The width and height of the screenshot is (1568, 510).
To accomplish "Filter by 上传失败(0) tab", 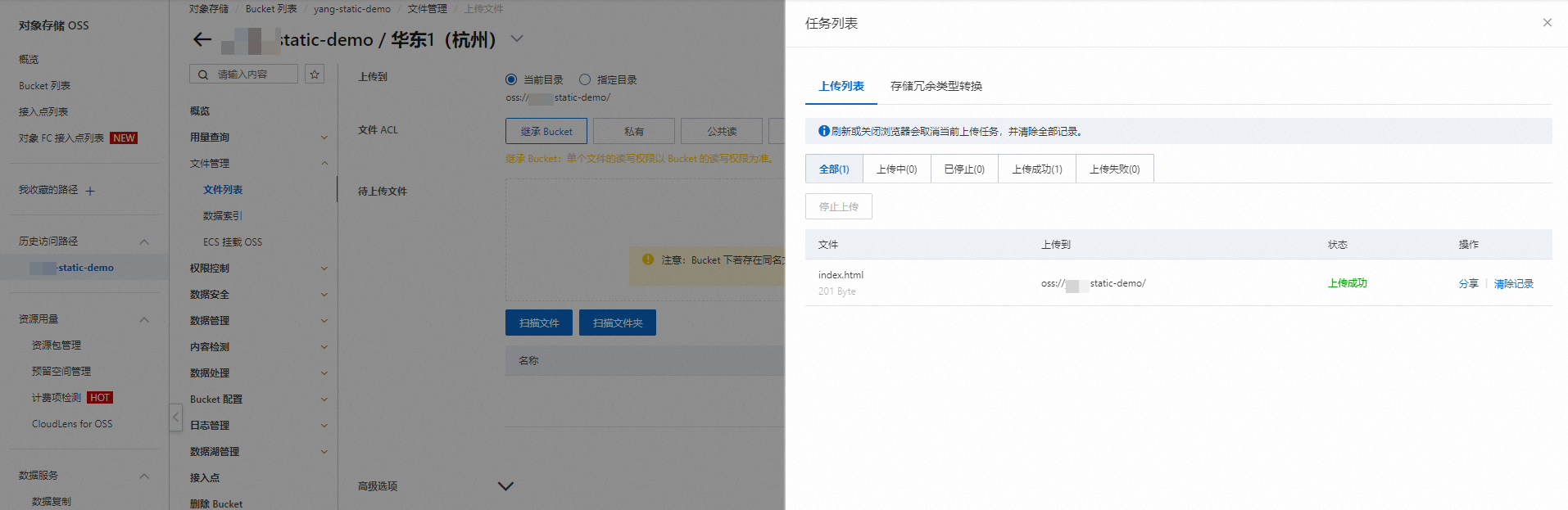I will click(1115, 169).
